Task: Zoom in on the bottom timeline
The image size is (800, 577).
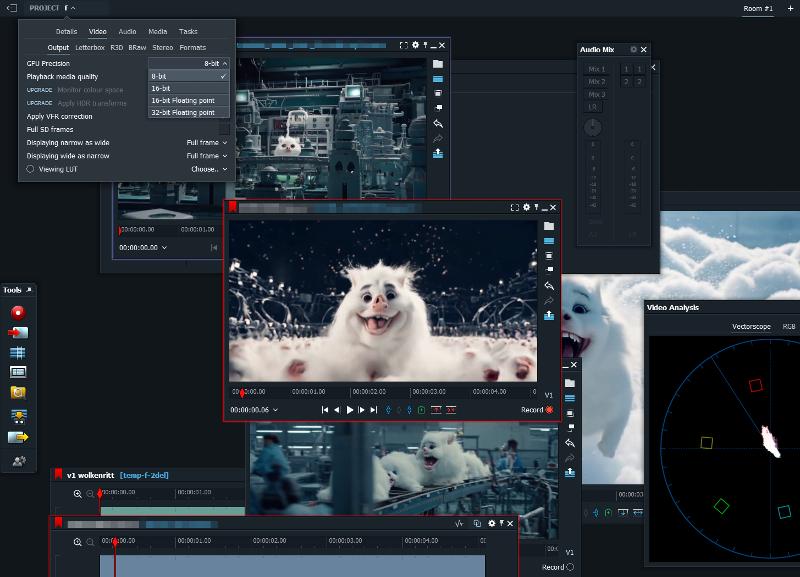Action: tap(78, 542)
